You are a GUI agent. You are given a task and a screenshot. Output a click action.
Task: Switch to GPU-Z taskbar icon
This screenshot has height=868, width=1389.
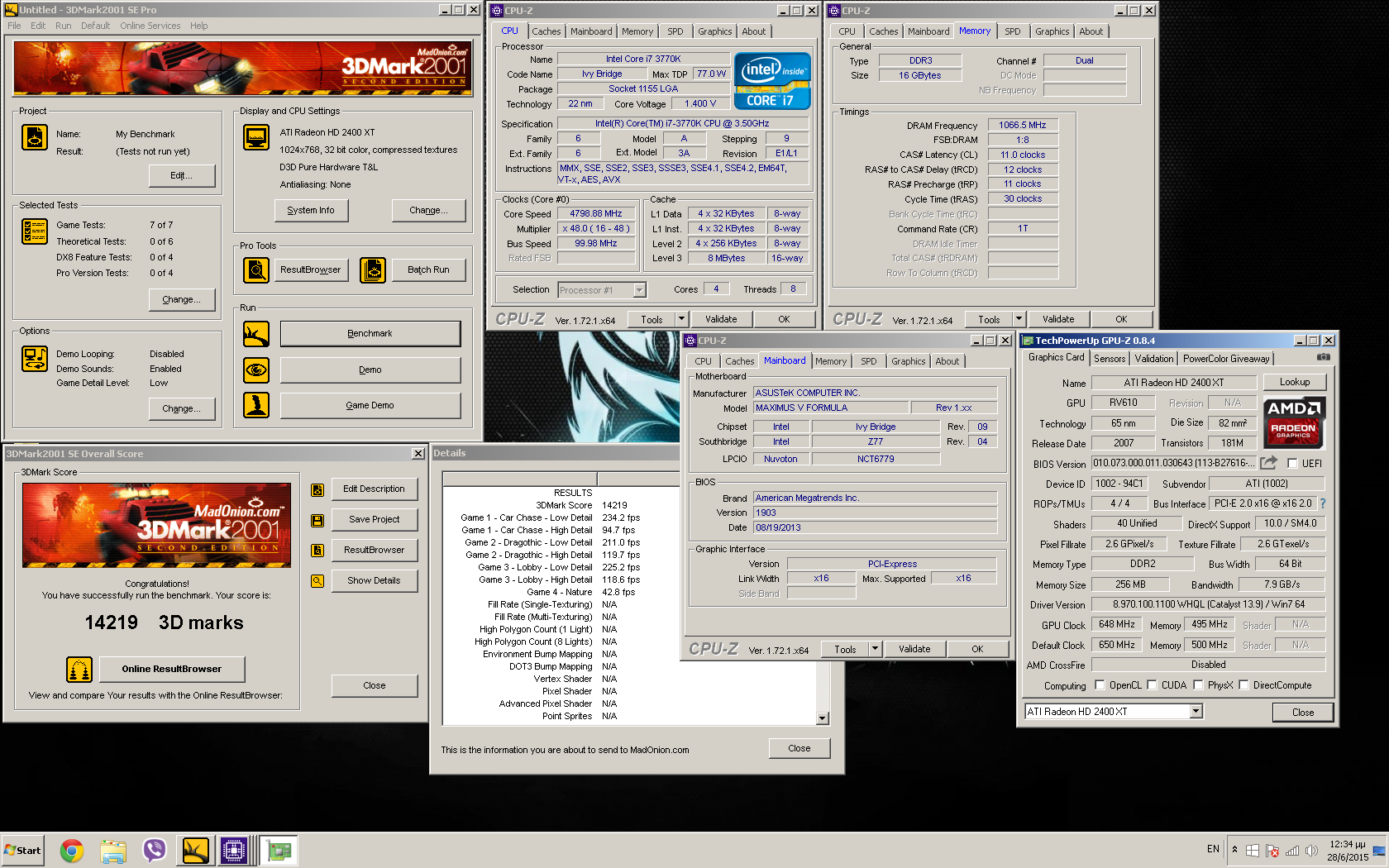tap(279, 850)
